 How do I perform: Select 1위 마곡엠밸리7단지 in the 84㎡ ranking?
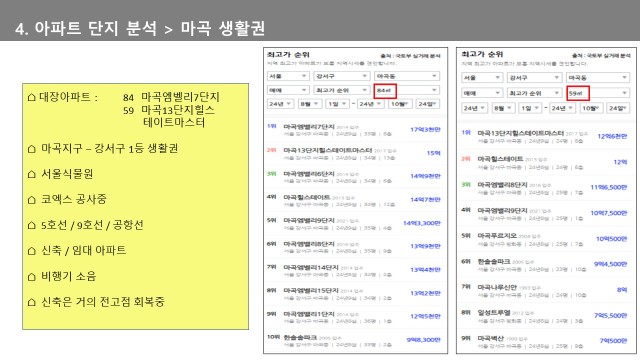point(354,130)
